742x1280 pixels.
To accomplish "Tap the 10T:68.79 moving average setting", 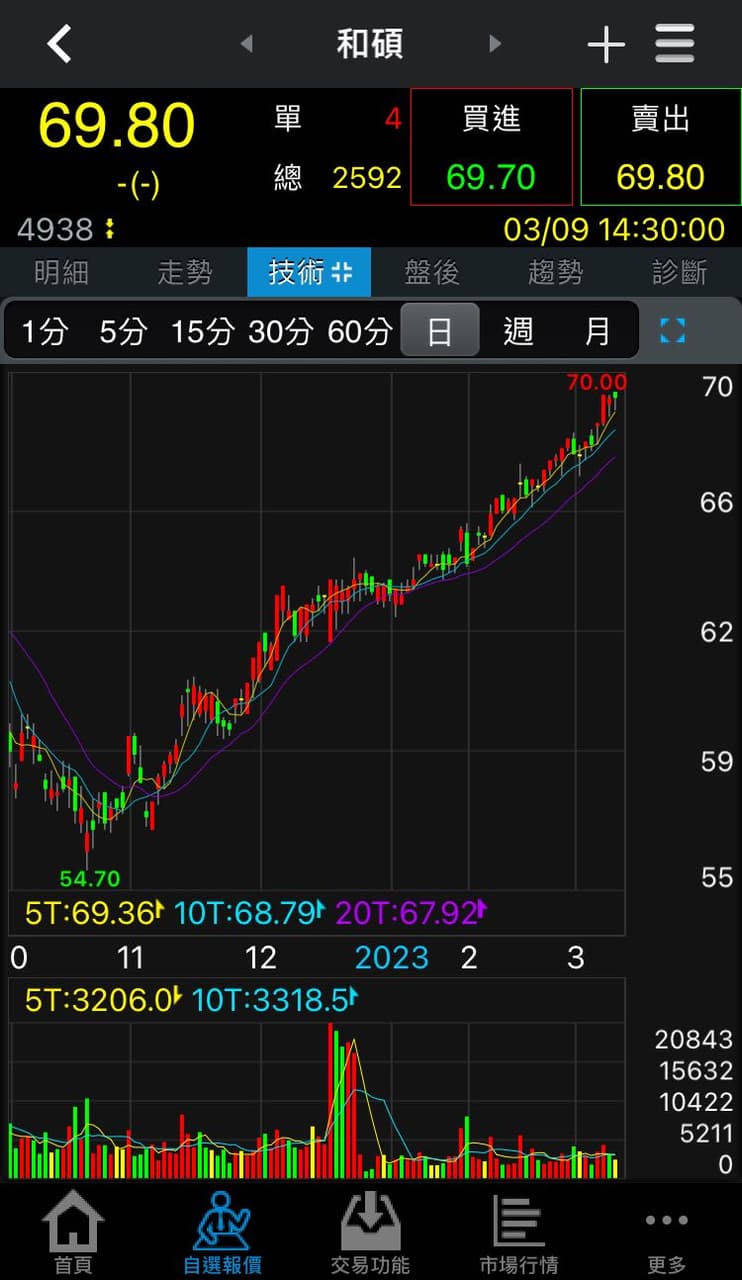I will click(x=250, y=912).
